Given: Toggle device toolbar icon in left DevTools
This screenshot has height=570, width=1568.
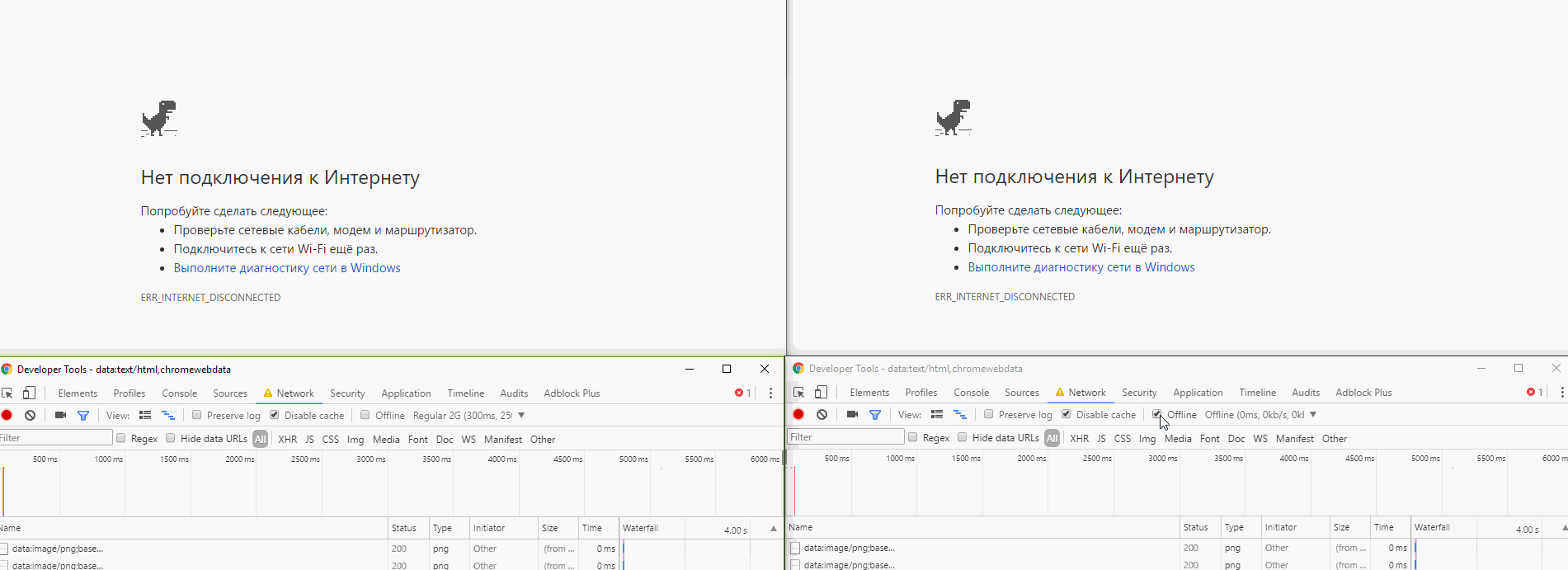Looking at the screenshot, I should [29, 393].
